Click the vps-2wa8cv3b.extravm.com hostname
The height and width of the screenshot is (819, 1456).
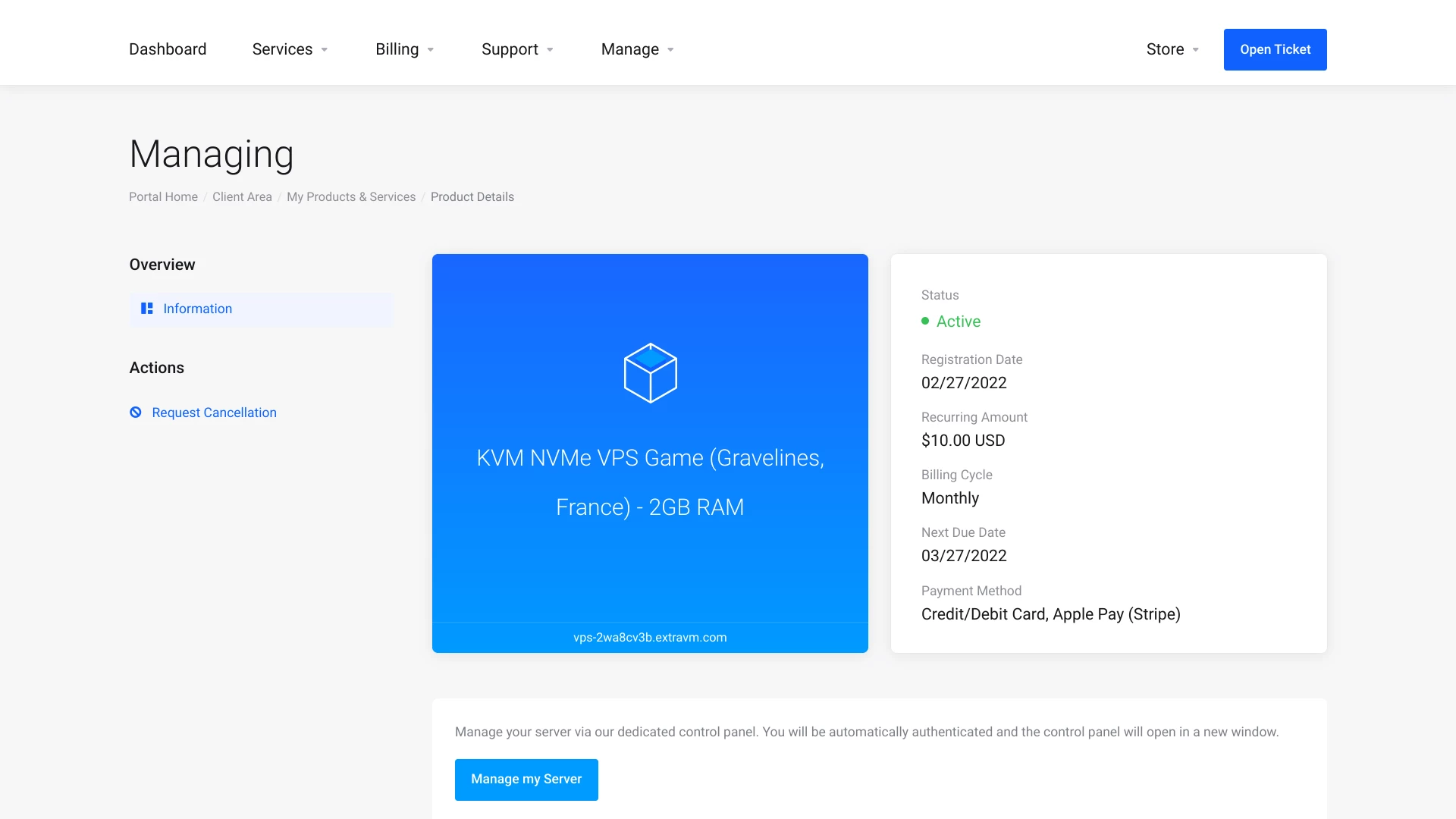click(650, 638)
